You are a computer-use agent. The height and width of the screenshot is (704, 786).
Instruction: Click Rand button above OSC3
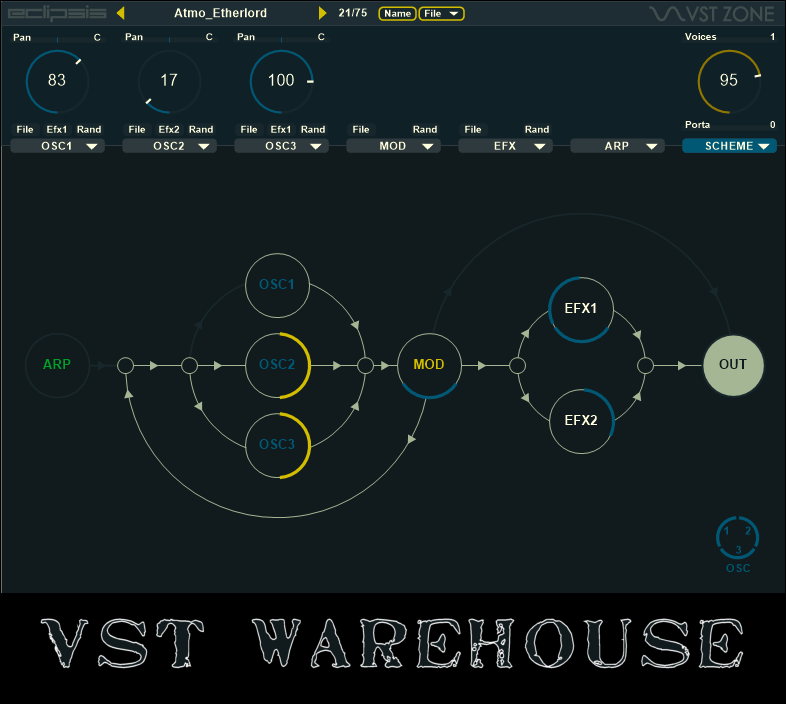point(313,130)
